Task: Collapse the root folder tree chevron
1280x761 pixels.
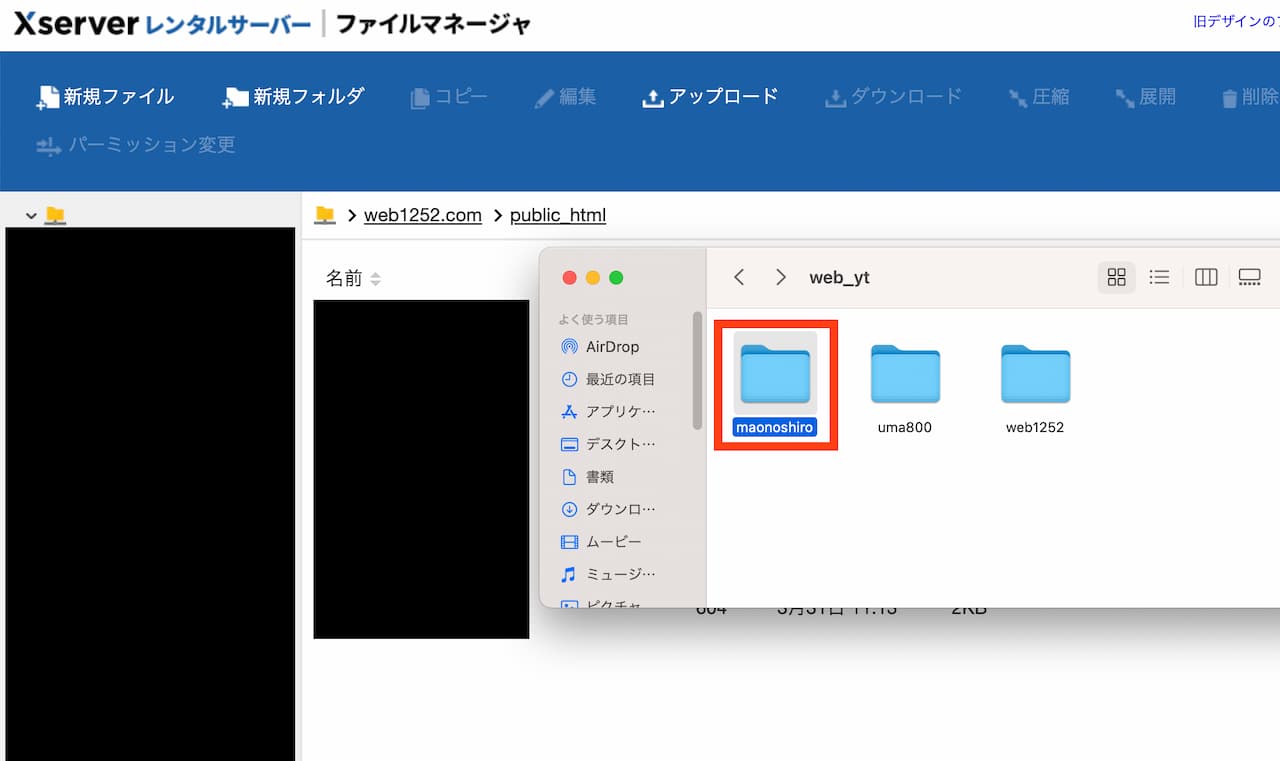Action: point(31,216)
